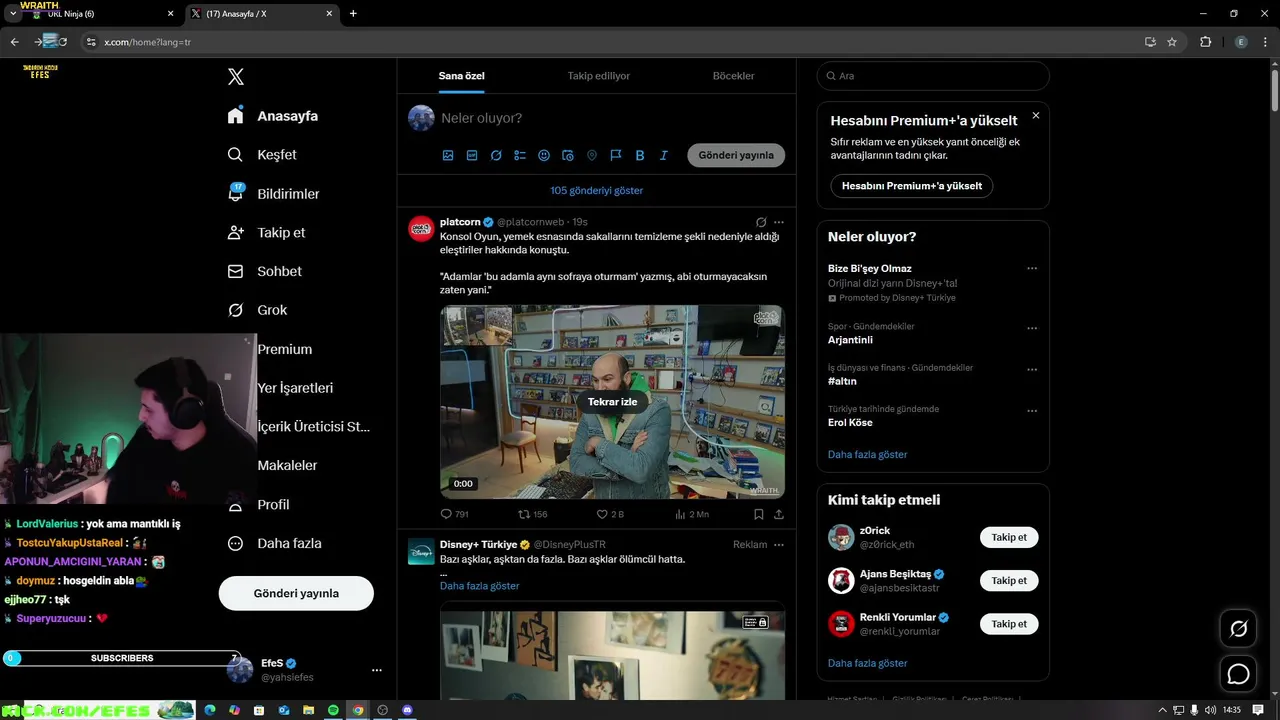This screenshot has height=720, width=1280.
Task: Schedule the post with calendar icon
Action: click(568, 155)
